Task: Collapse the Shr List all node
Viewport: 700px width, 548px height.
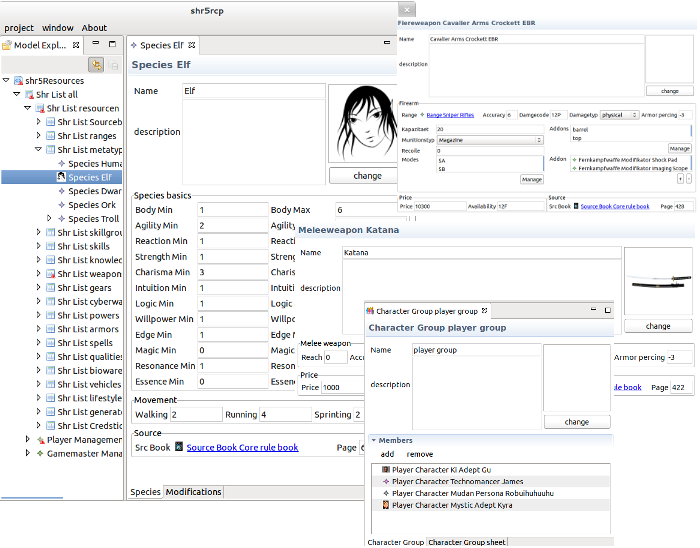Action: tap(17, 94)
